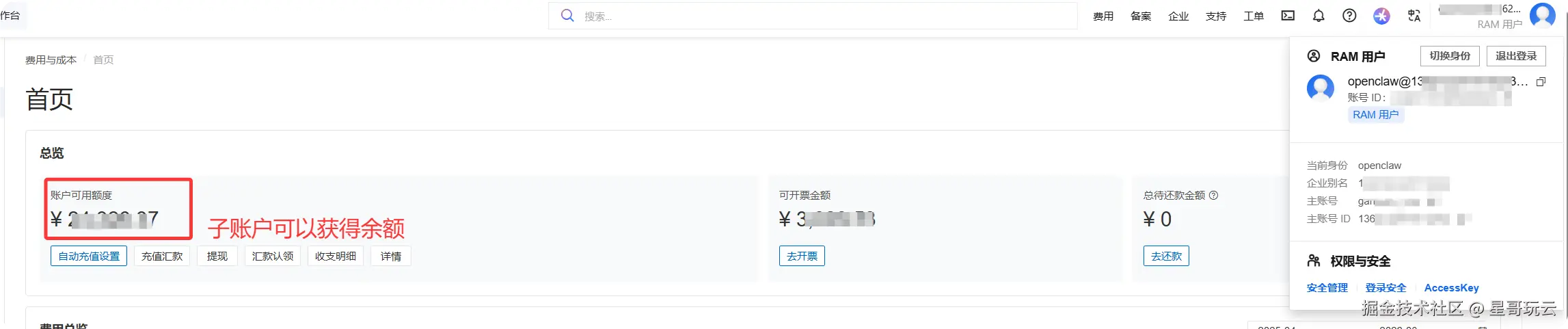1568x329 pixels.
Task: Open the 备案 menu item
Action: 1141,16
